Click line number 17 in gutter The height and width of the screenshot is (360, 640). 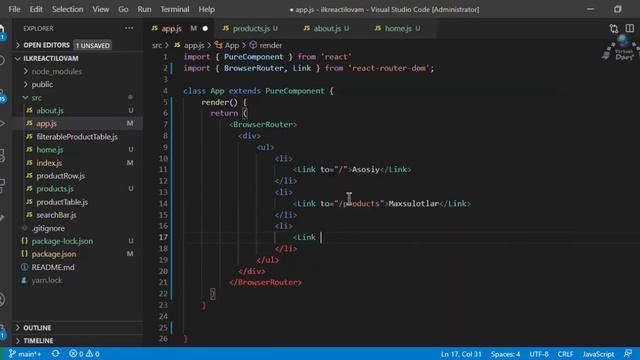click(x=163, y=237)
